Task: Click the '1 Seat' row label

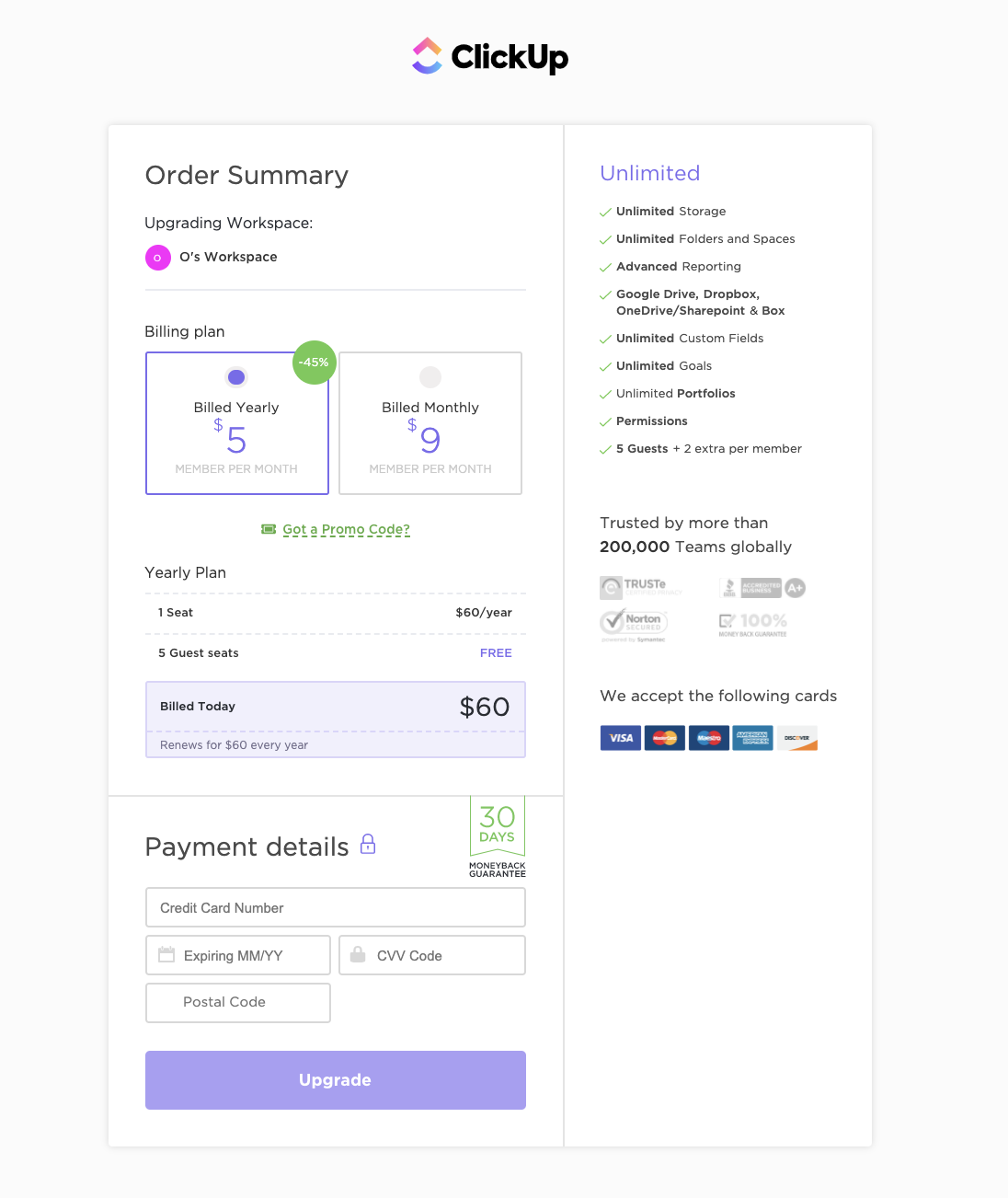Action: coord(176,613)
